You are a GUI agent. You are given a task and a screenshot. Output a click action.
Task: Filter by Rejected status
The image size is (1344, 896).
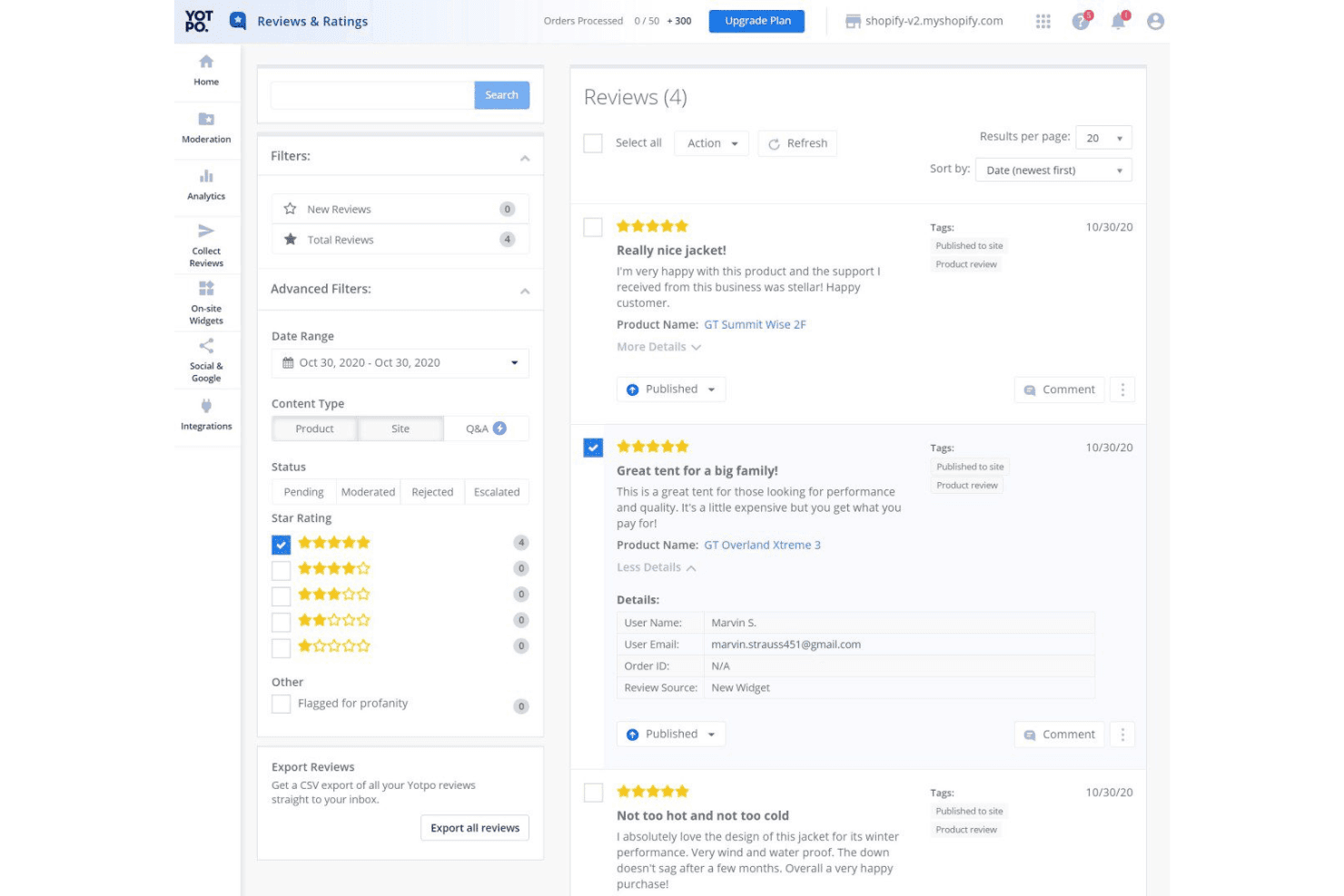pyautogui.click(x=432, y=492)
